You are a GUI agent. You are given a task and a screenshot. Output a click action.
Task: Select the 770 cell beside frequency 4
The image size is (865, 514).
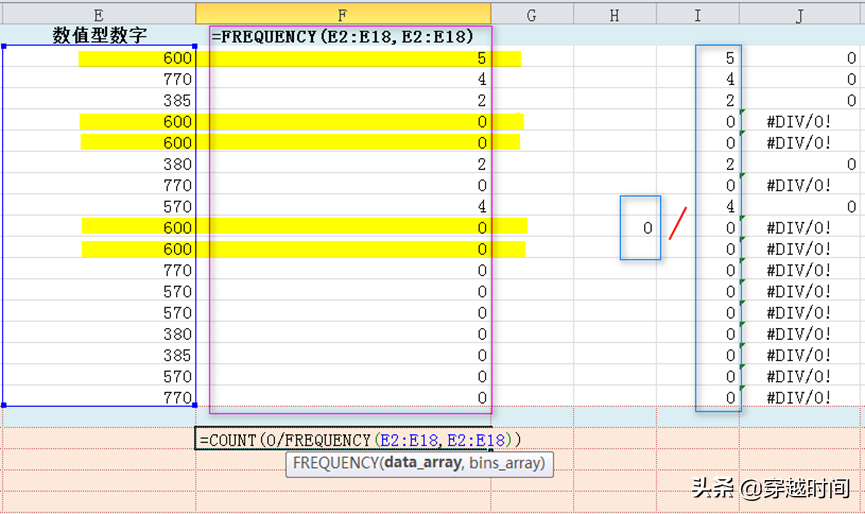click(x=99, y=79)
